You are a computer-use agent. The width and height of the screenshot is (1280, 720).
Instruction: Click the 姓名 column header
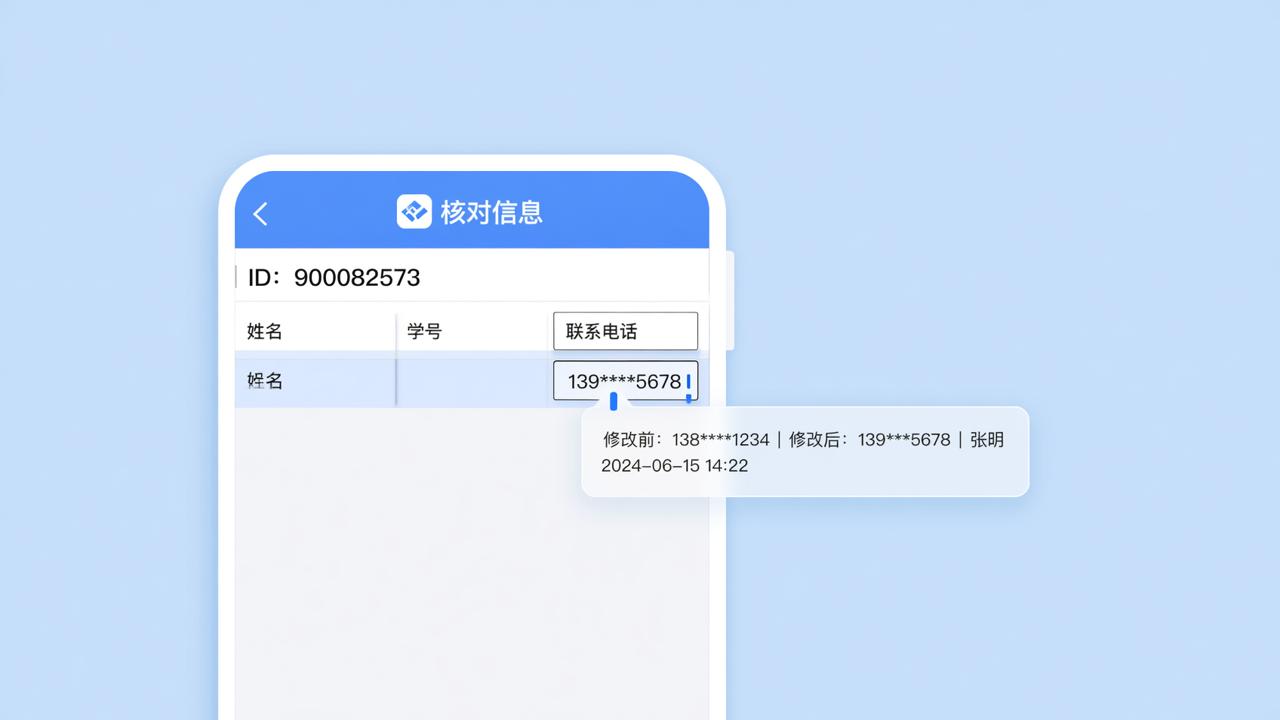(265, 332)
